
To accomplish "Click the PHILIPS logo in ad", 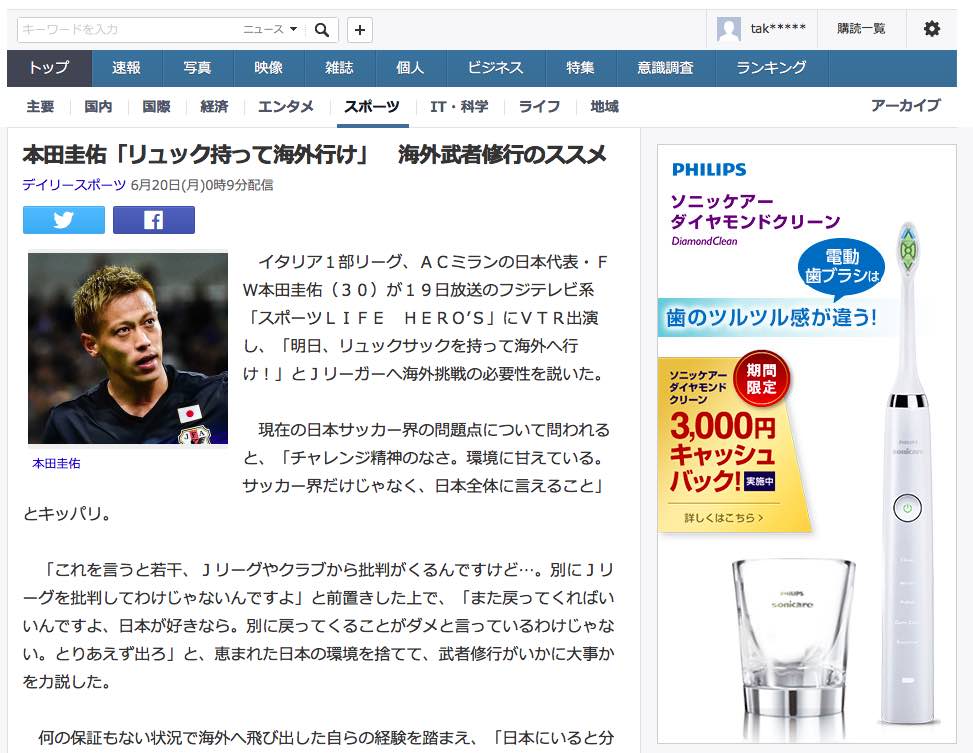I will (x=709, y=169).
